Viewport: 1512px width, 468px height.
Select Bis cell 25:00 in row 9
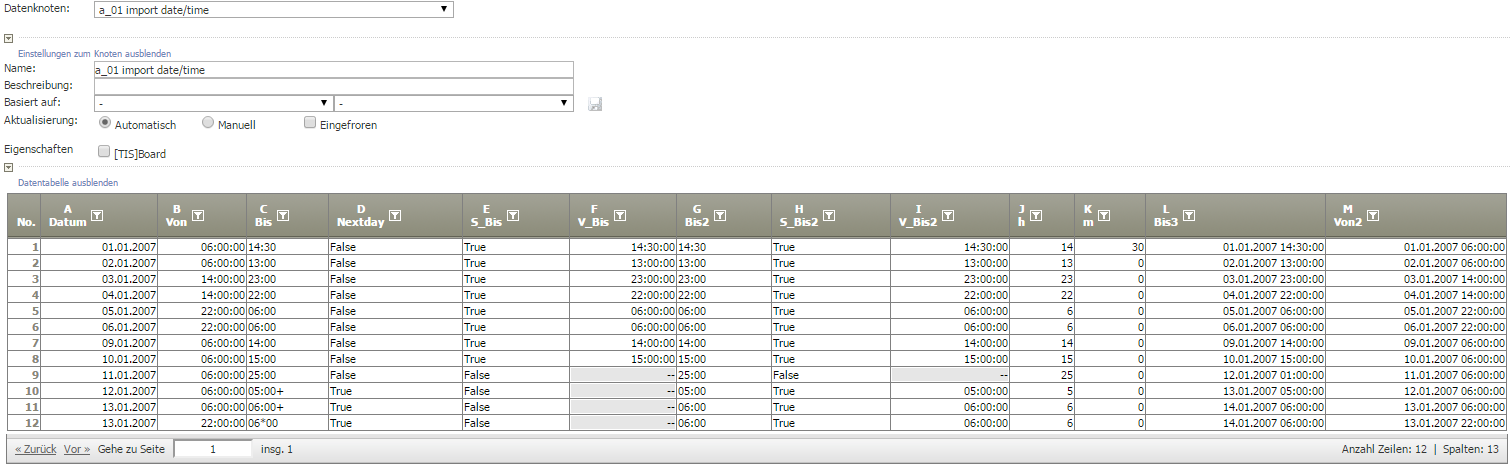[x=287, y=374]
